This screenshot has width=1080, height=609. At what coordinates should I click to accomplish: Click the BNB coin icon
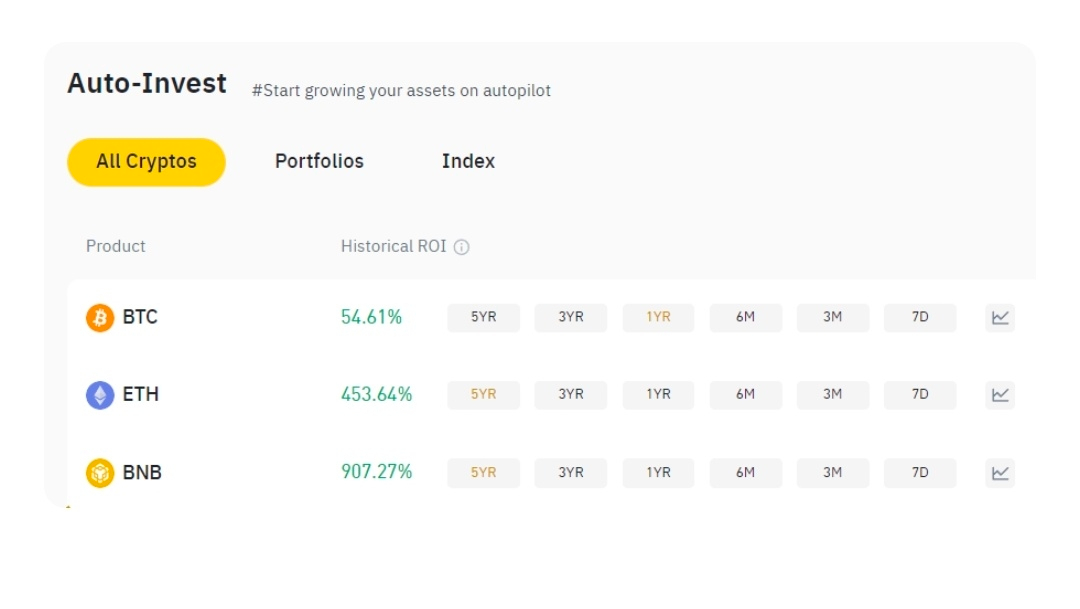(x=100, y=472)
